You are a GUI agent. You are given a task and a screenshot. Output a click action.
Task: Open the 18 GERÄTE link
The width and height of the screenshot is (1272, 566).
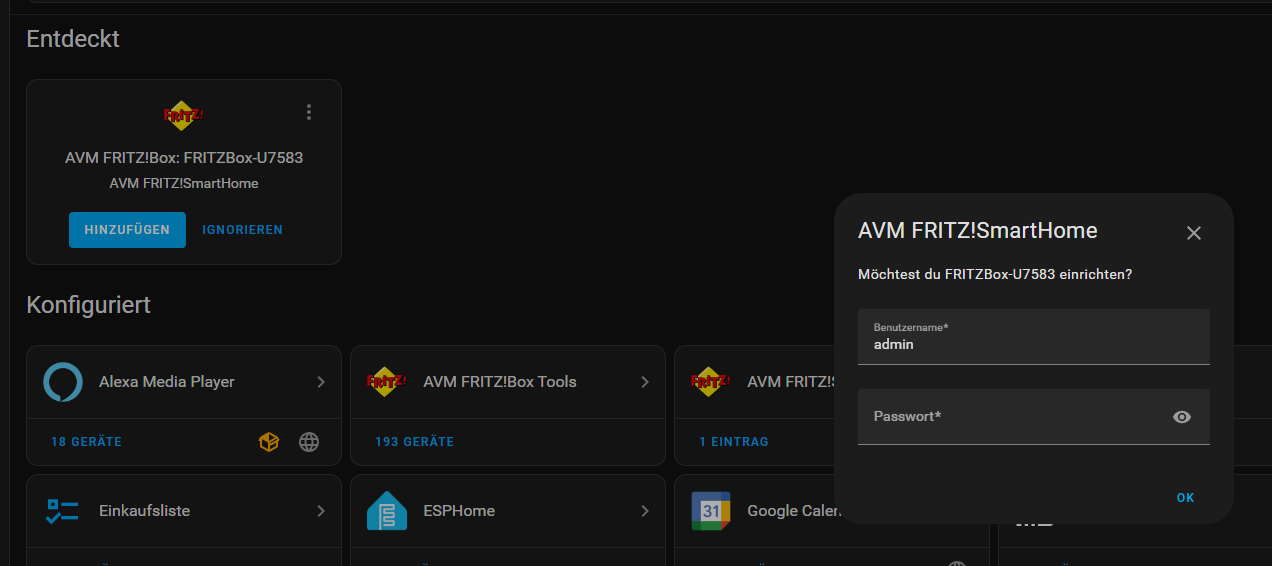pyautogui.click(x=87, y=442)
